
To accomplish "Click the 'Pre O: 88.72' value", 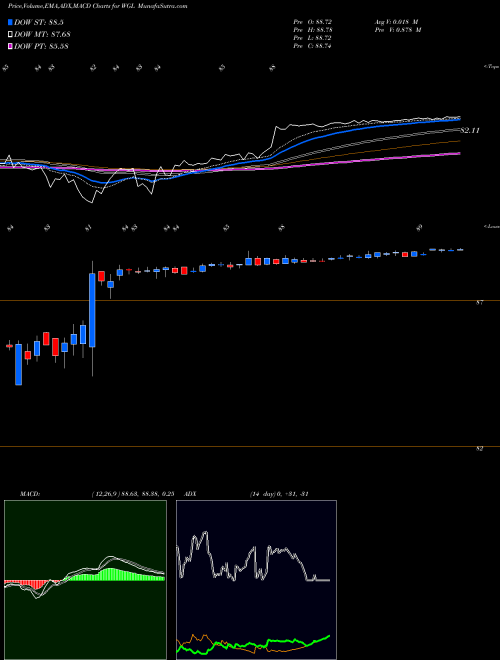I will point(312,21).
